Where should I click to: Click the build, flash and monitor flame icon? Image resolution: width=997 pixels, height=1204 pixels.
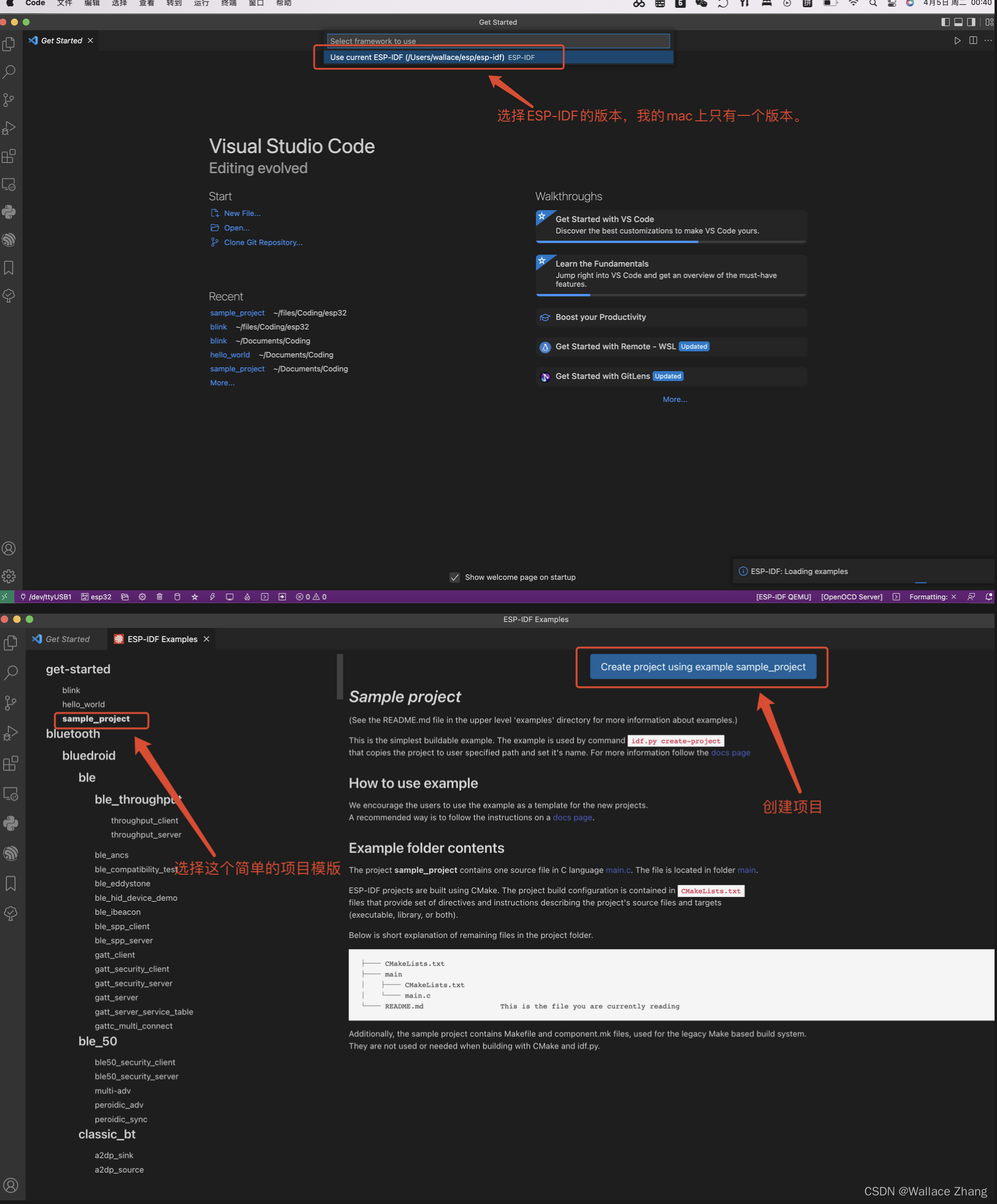(247, 596)
